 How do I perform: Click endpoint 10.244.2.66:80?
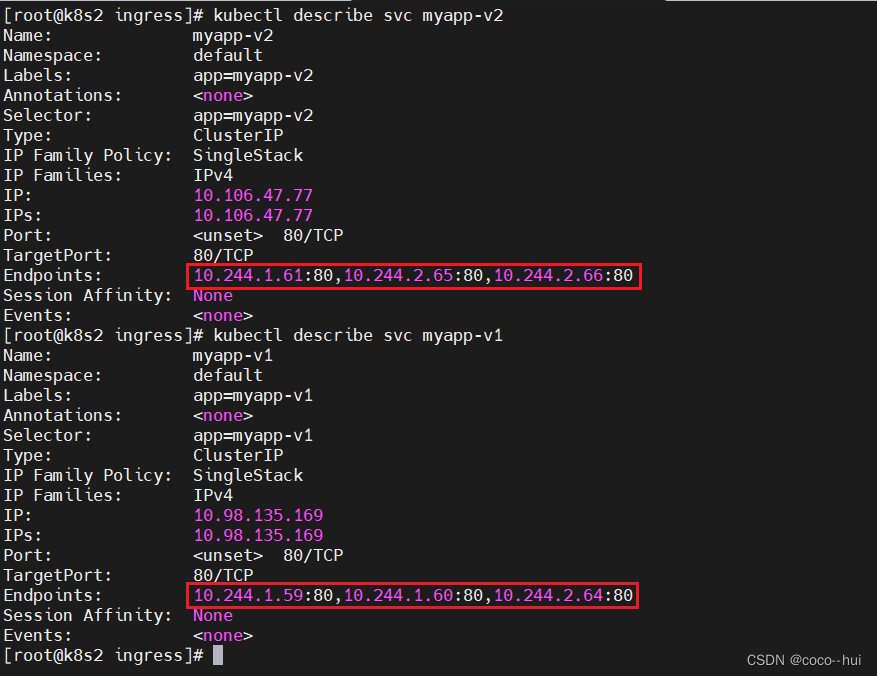(x=563, y=276)
